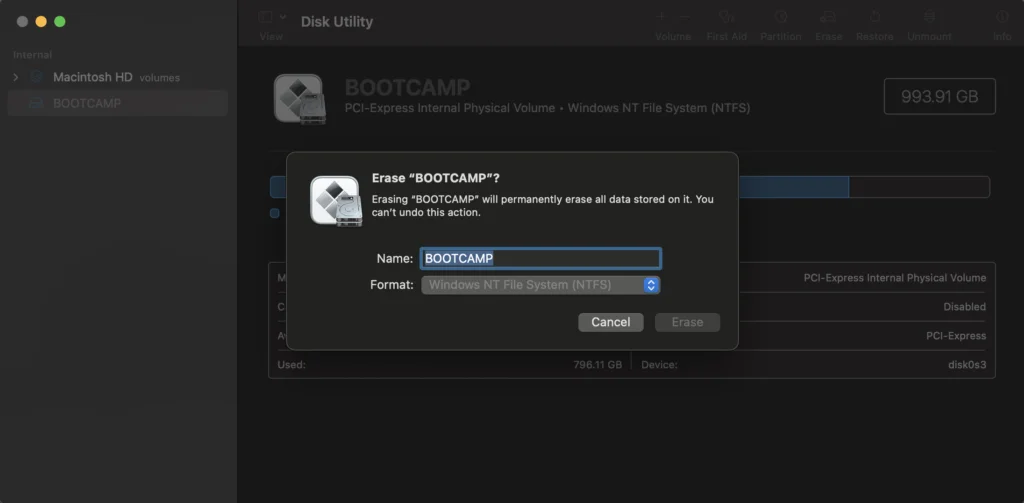Click the BOOTCAMP drive icon in the dialog
The height and width of the screenshot is (503, 1024).
click(x=336, y=201)
